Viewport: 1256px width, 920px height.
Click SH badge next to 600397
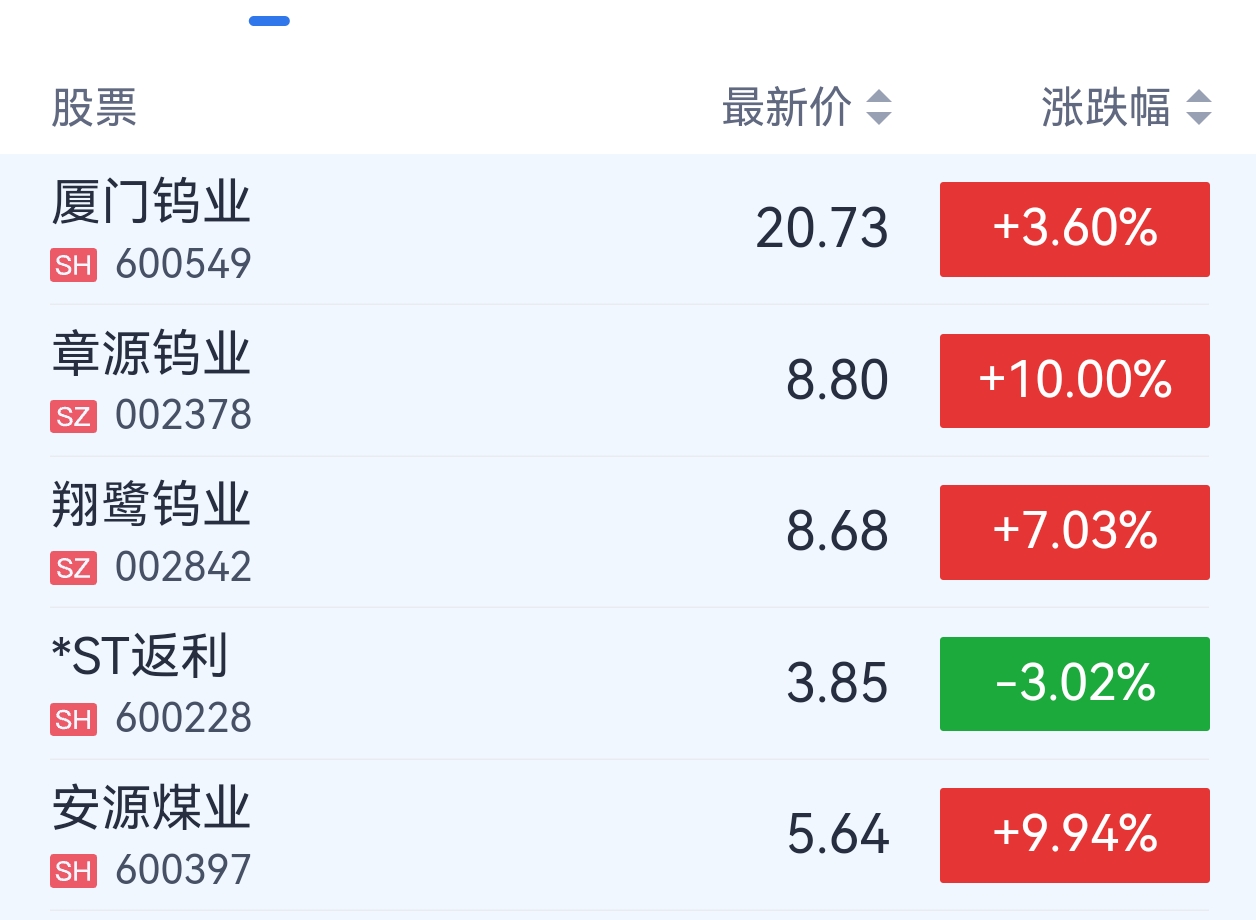pyautogui.click(x=73, y=871)
